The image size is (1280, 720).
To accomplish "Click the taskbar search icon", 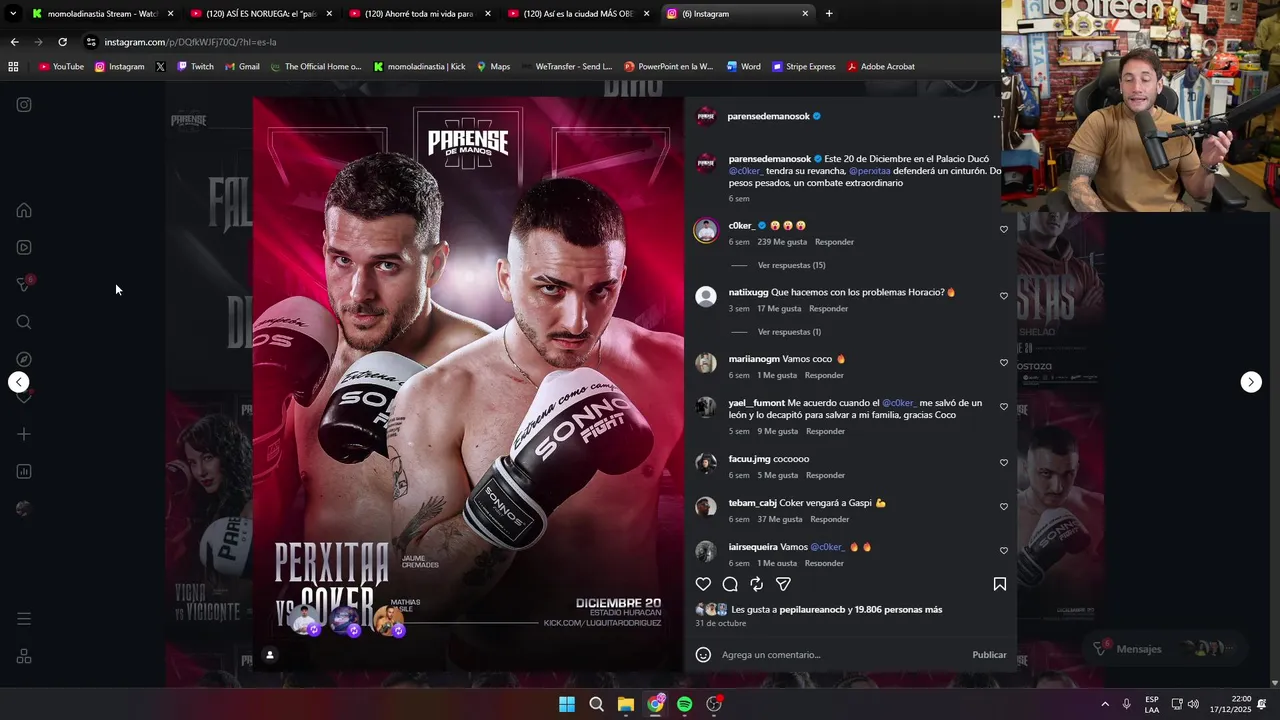I will click(596, 704).
